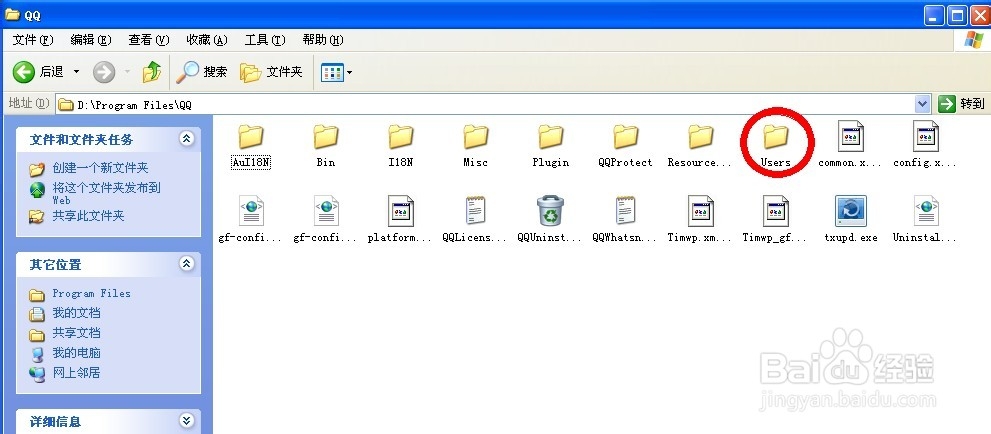Select the first gf-confi... file
991x434 pixels.
tap(251, 220)
